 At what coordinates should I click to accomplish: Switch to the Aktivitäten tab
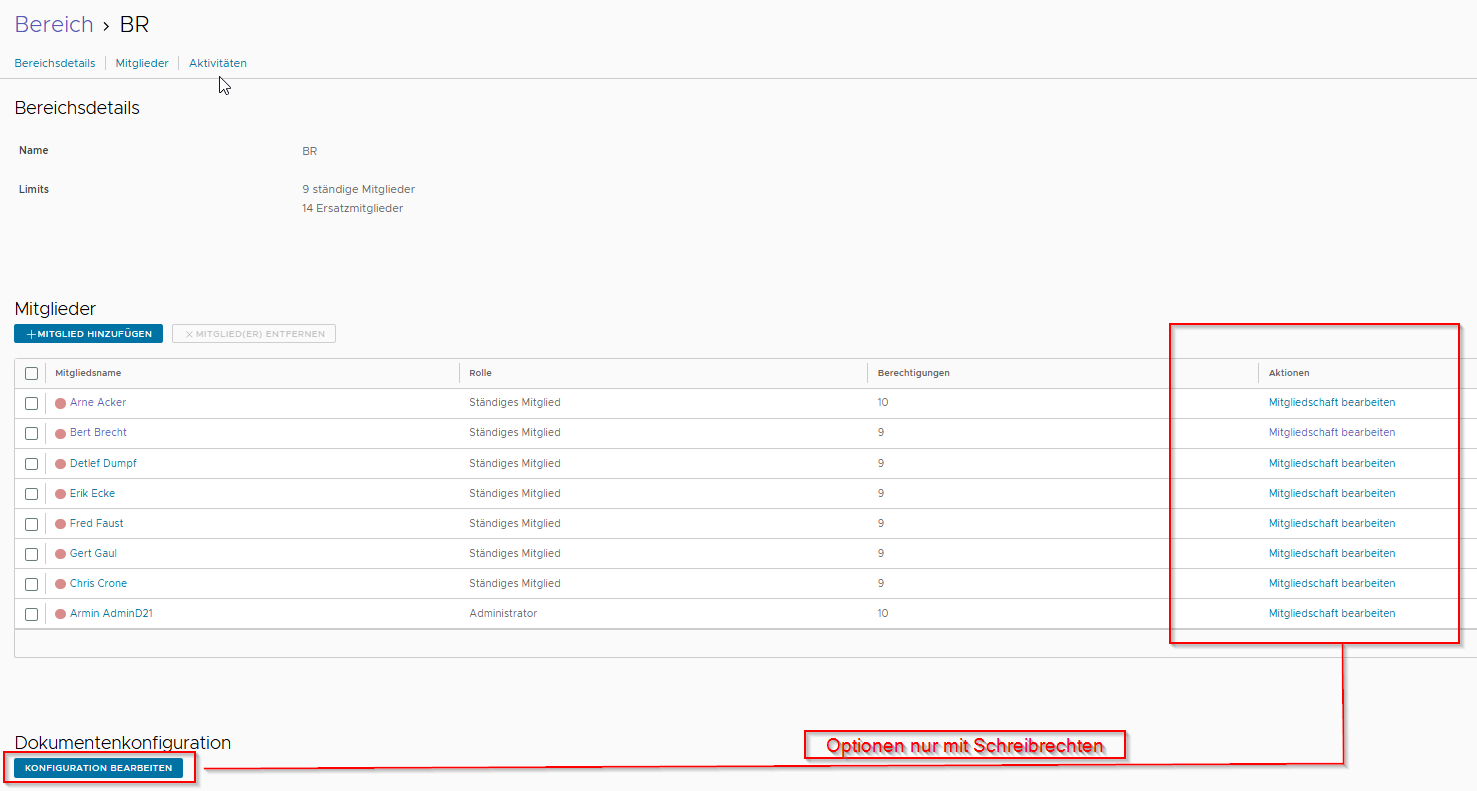click(x=218, y=63)
